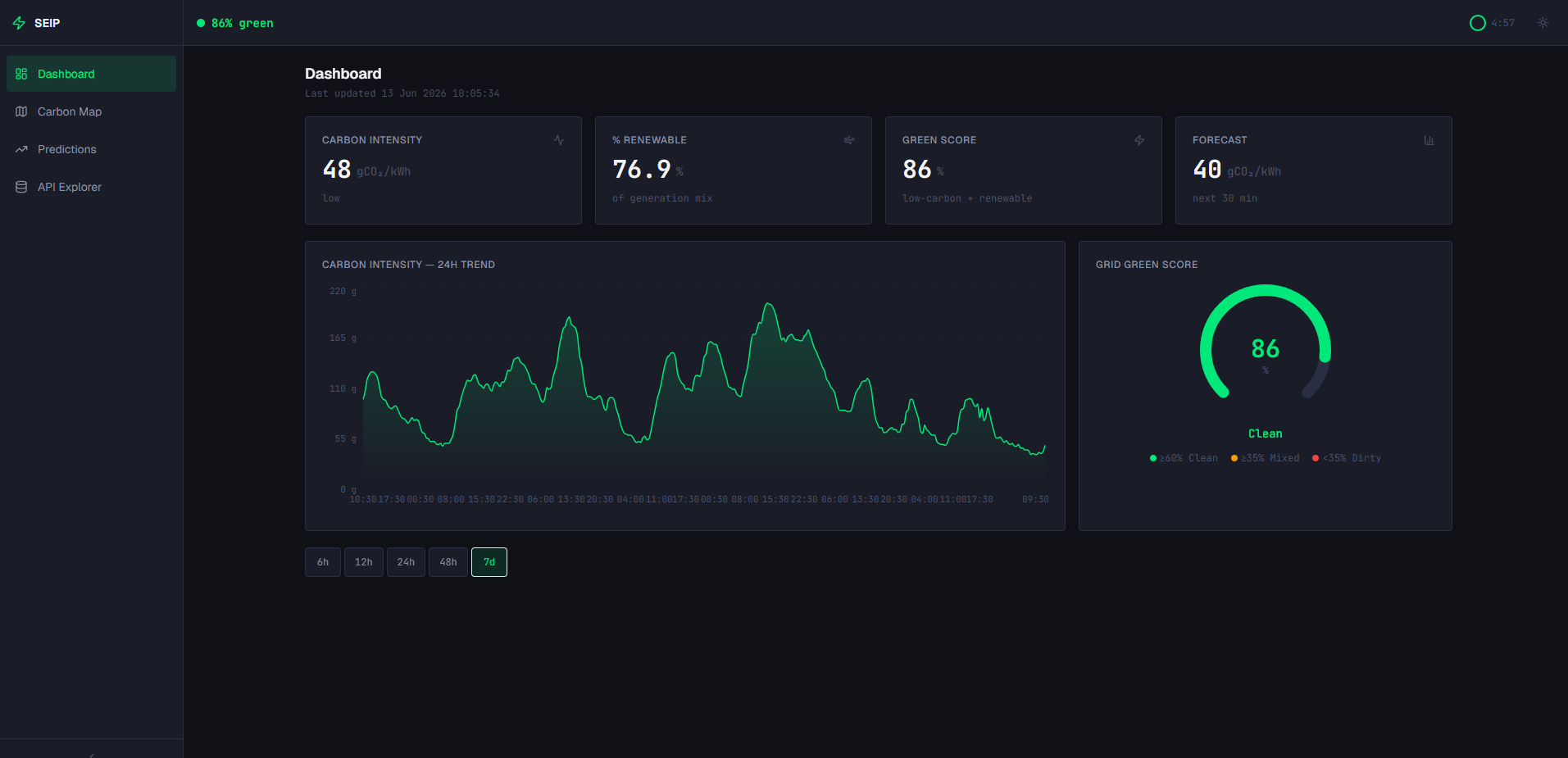This screenshot has height=758, width=1568.
Task: Click the highest peak of trend chart
Action: click(769, 304)
